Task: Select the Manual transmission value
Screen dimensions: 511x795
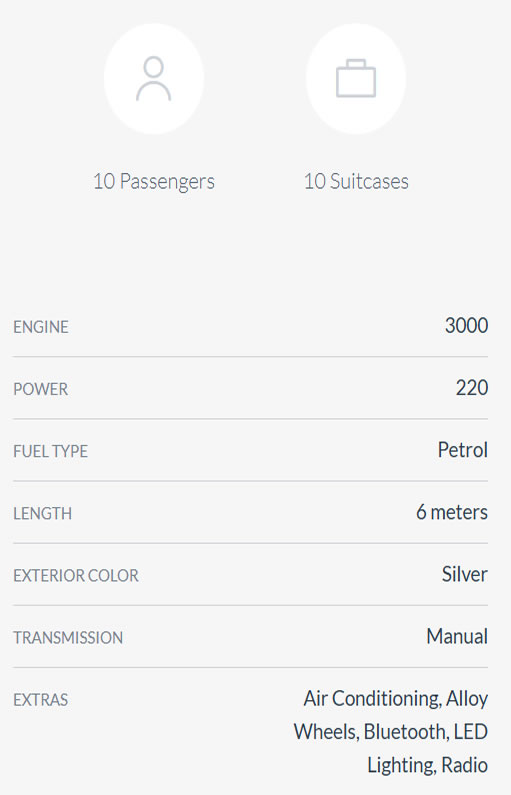Action: (x=457, y=637)
